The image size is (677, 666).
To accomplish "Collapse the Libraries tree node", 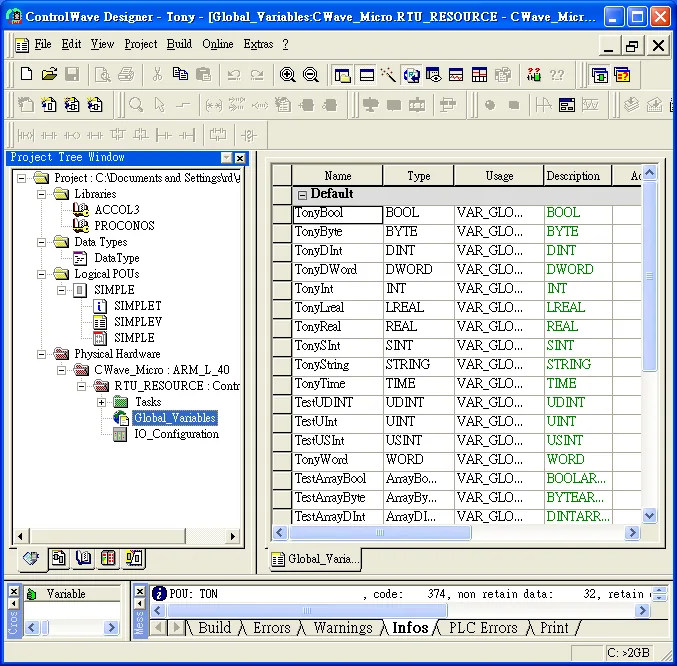I will (41, 194).
